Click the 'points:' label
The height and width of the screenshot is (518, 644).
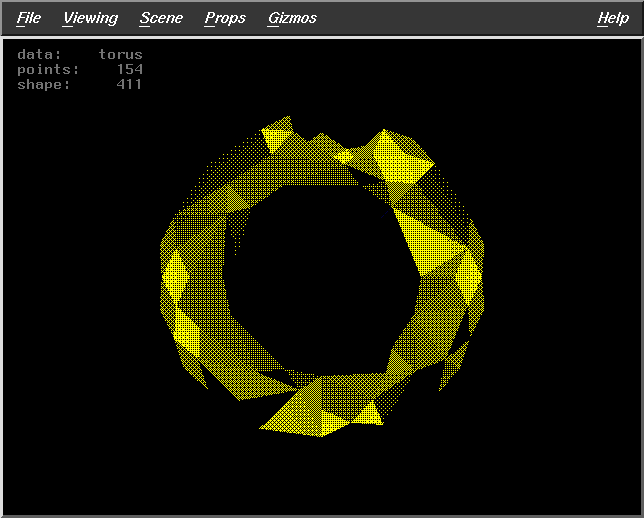pos(48,69)
